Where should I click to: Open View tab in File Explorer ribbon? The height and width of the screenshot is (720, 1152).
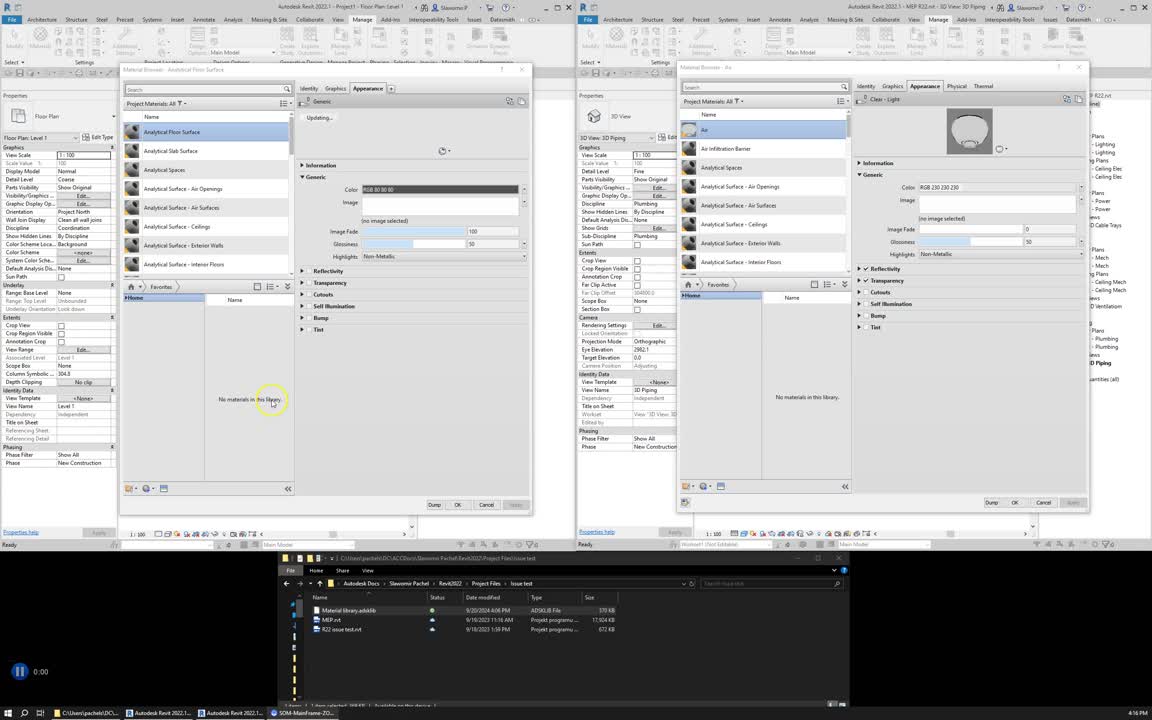click(x=367, y=571)
